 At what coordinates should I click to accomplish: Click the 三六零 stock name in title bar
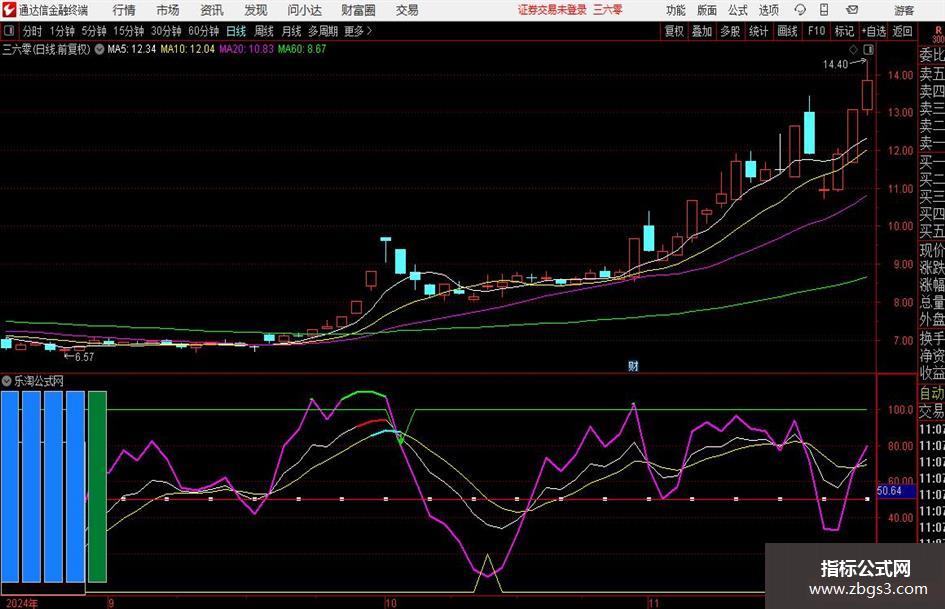click(x=608, y=10)
